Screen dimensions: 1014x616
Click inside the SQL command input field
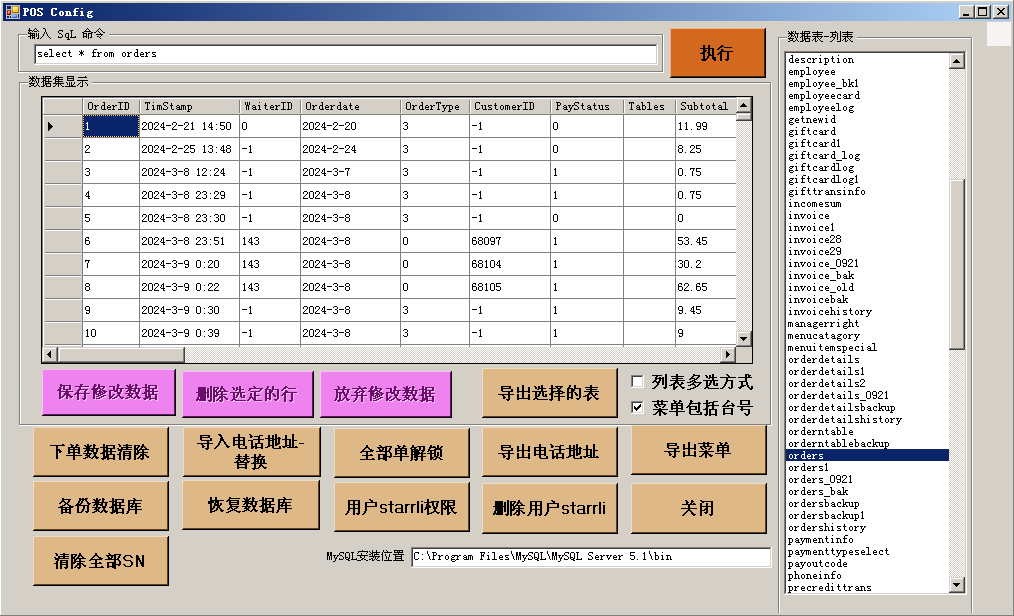345,54
